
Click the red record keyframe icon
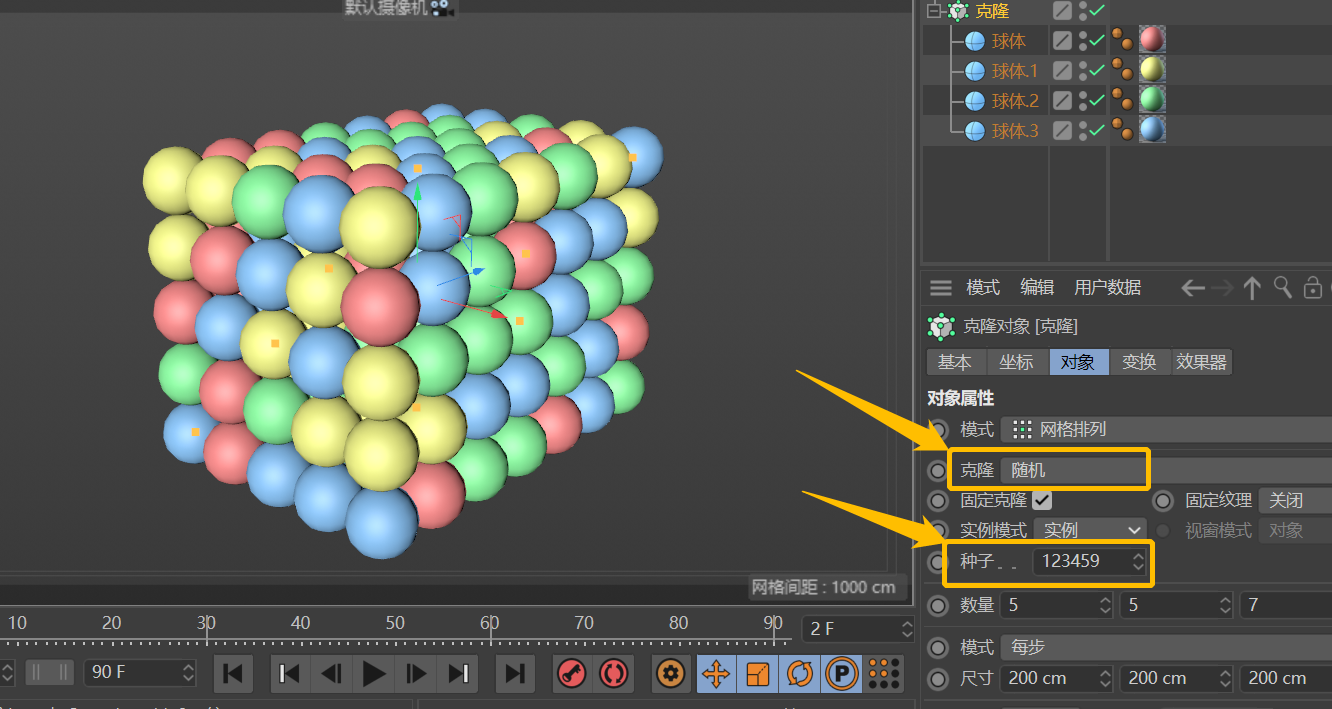571,673
